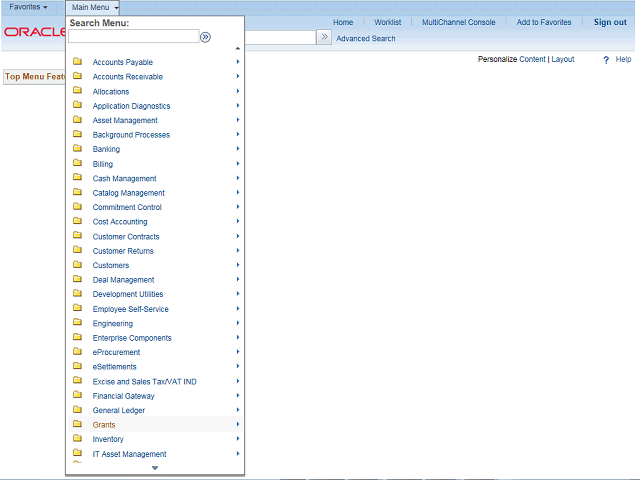640x480 pixels.
Task: Click the menu scroll-up arrow
Action: [x=238, y=49]
